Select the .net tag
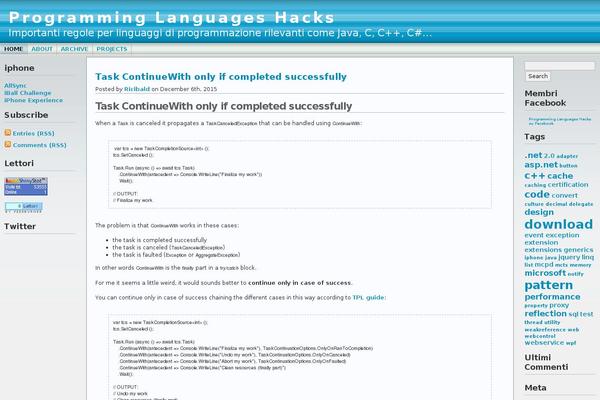This screenshot has width=600, height=400. [533, 155]
